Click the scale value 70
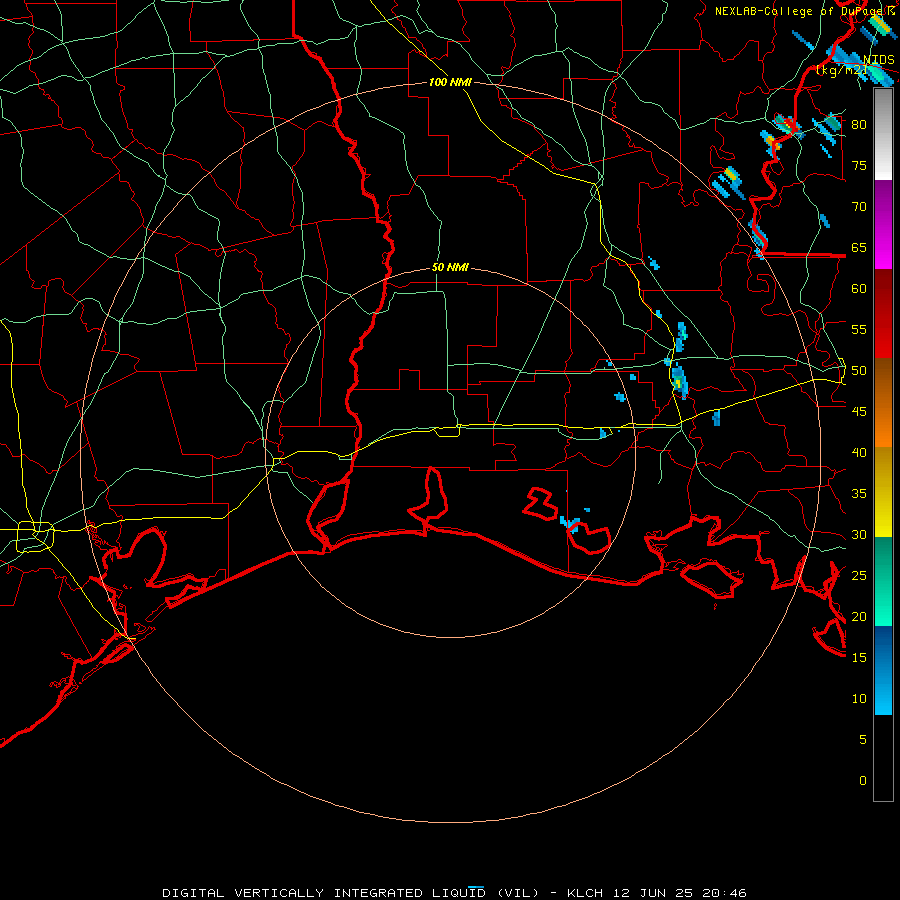The height and width of the screenshot is (900, 900). click(x=859, y=207)
